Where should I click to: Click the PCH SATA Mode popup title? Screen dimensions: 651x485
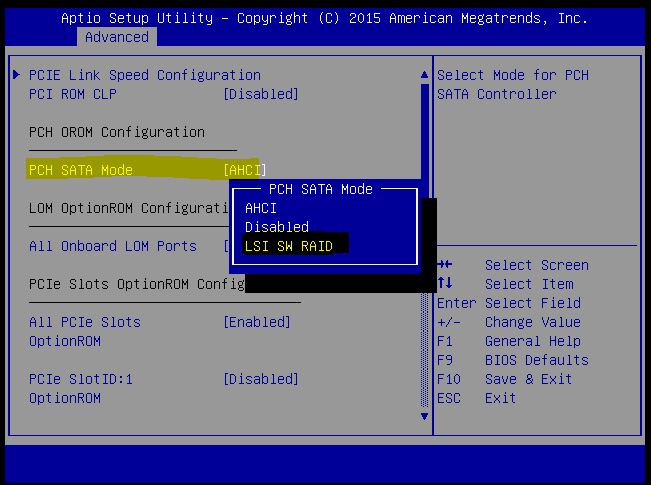coord(321,189)
